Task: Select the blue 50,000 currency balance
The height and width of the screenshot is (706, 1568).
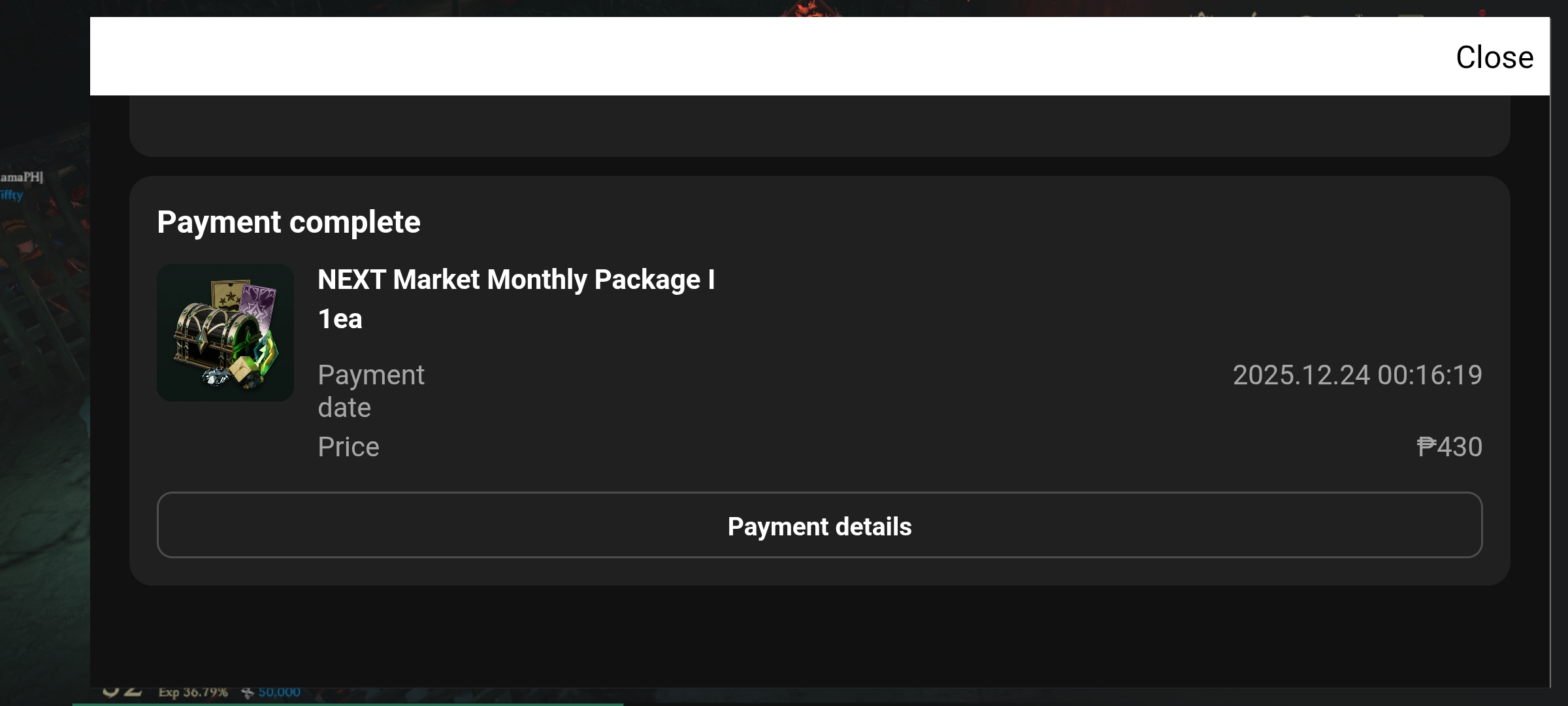Action: pyautogui.click(x=280, y=692)
